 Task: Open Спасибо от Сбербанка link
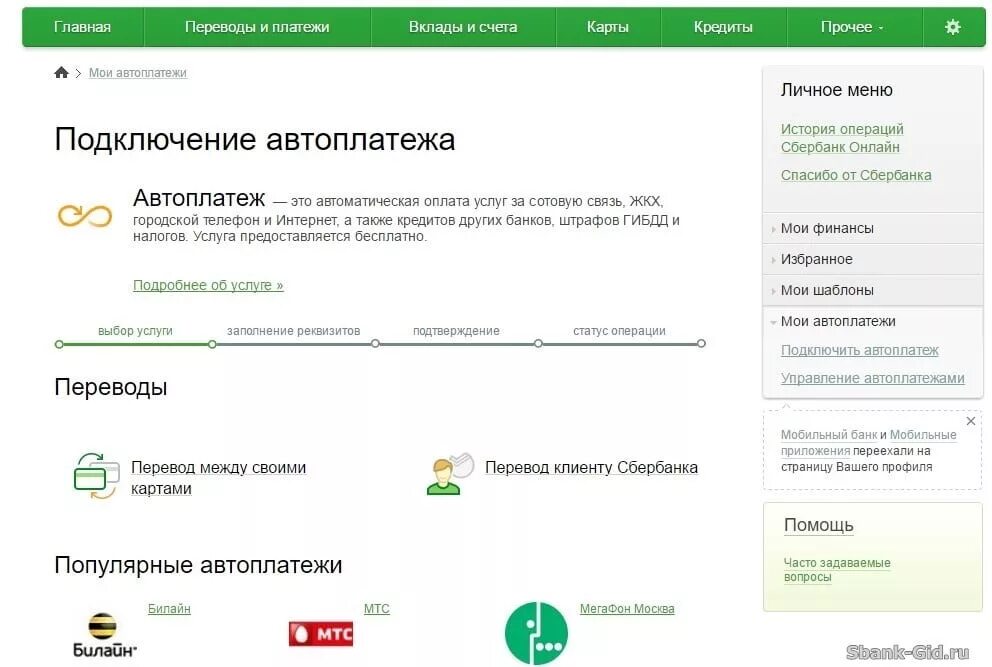point(856,175)
